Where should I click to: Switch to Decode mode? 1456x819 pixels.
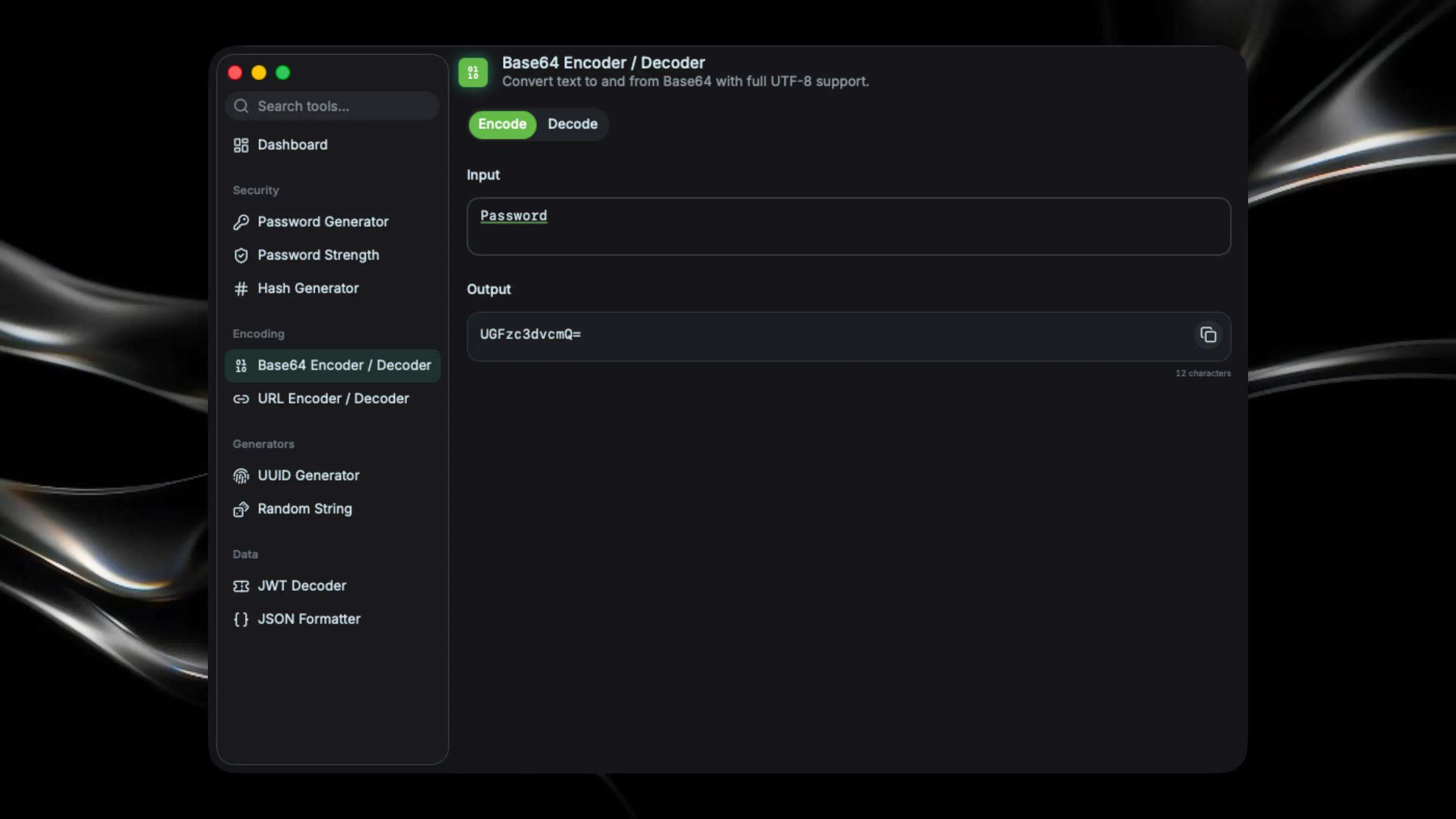572,124
